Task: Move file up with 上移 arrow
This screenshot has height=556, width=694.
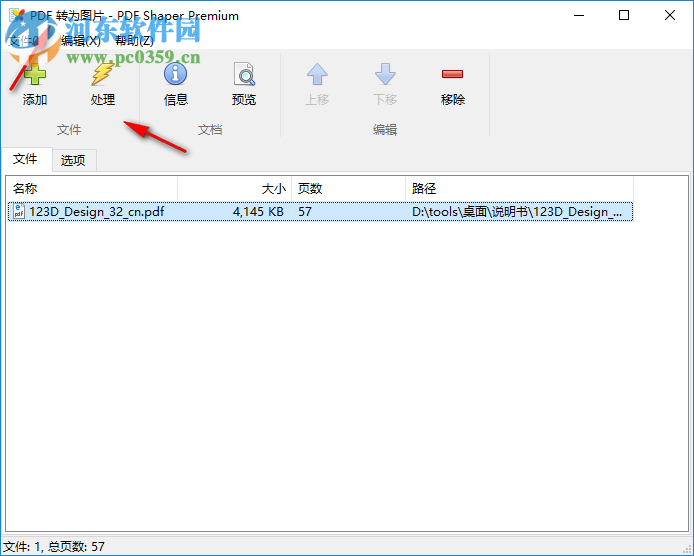Action: [317, 74]
